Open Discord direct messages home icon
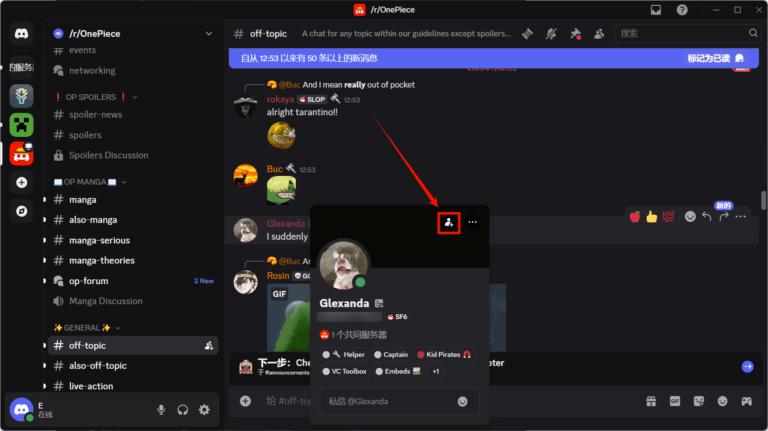This screenshot has height=431, width=768. [x=21, y=34]
